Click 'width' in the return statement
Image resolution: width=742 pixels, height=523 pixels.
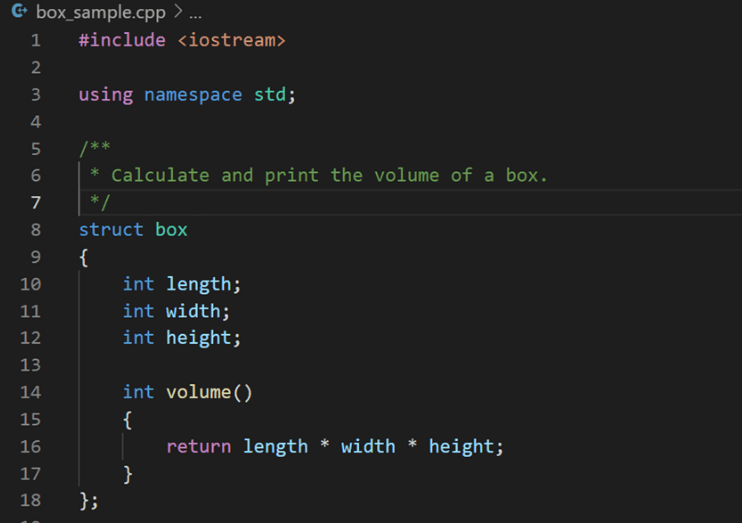(368, 447)
